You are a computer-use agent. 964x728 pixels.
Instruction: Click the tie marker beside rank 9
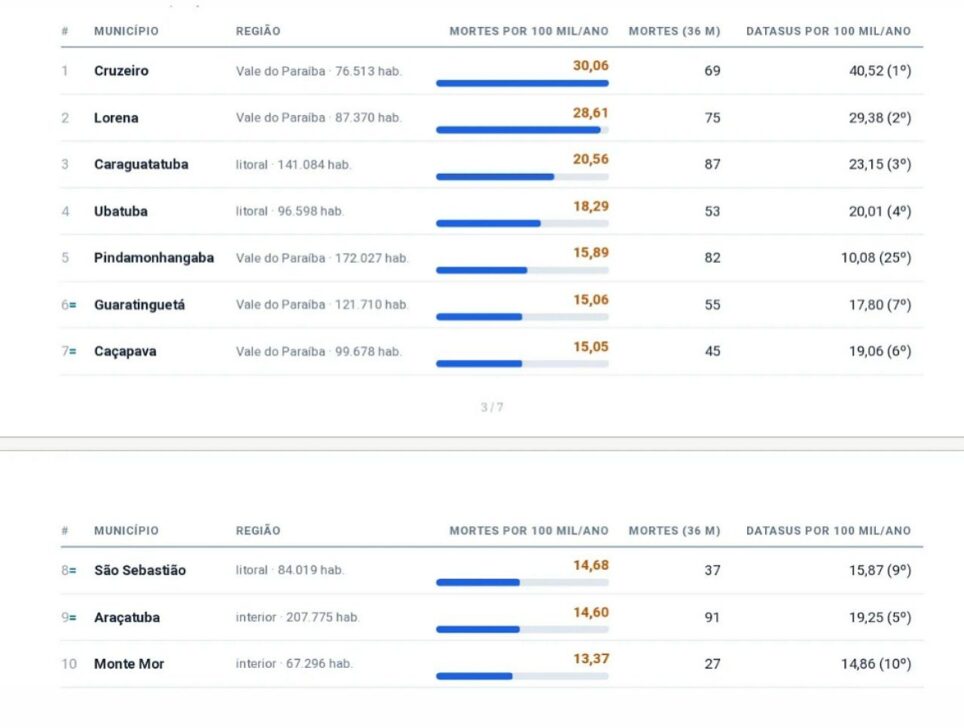point(73,617)
